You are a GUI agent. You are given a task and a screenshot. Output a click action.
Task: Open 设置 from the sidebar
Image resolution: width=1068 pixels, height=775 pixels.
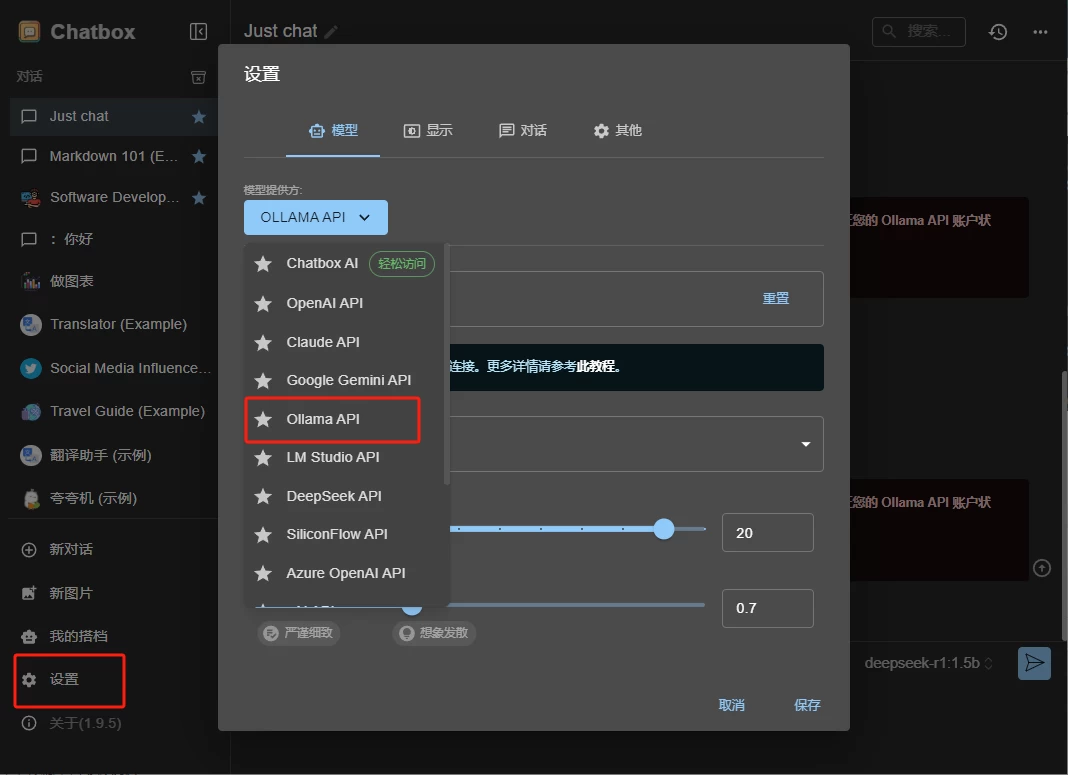65,680
